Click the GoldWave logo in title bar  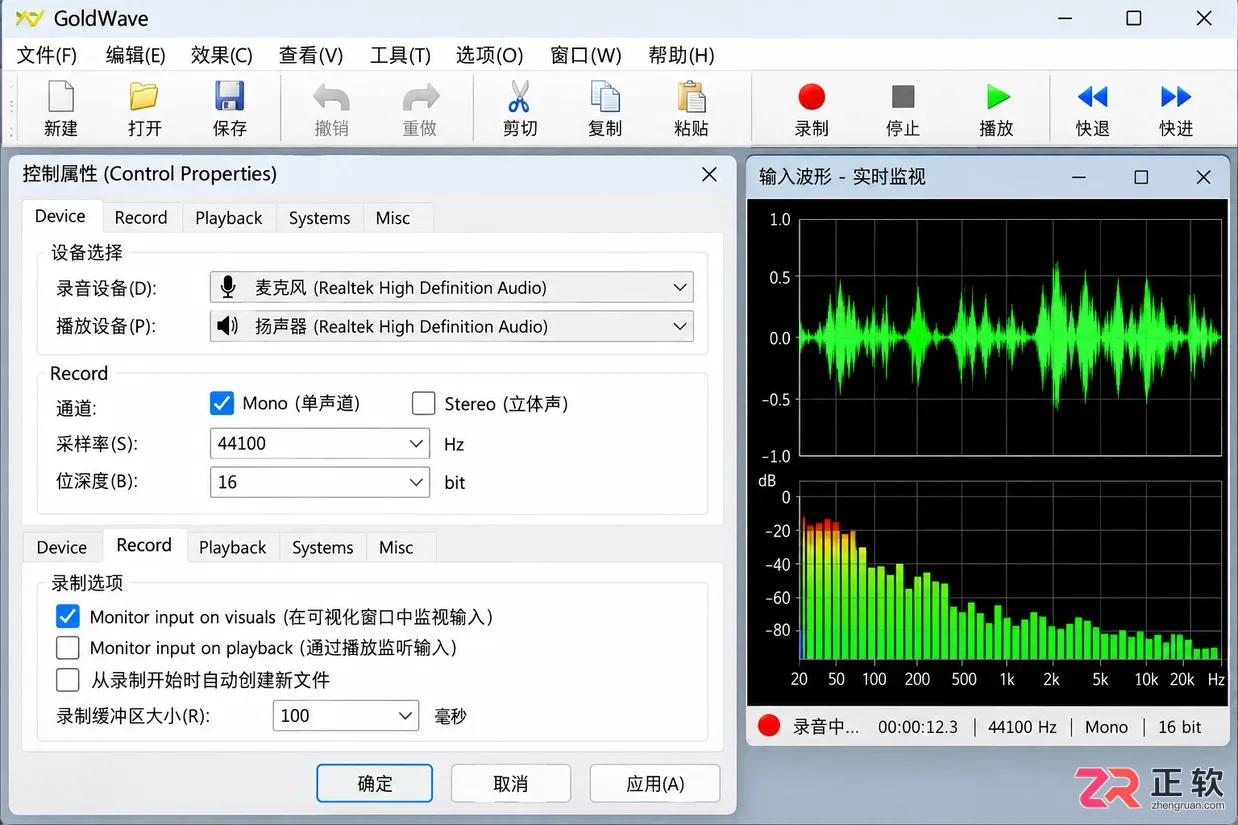tap(30, 18)
